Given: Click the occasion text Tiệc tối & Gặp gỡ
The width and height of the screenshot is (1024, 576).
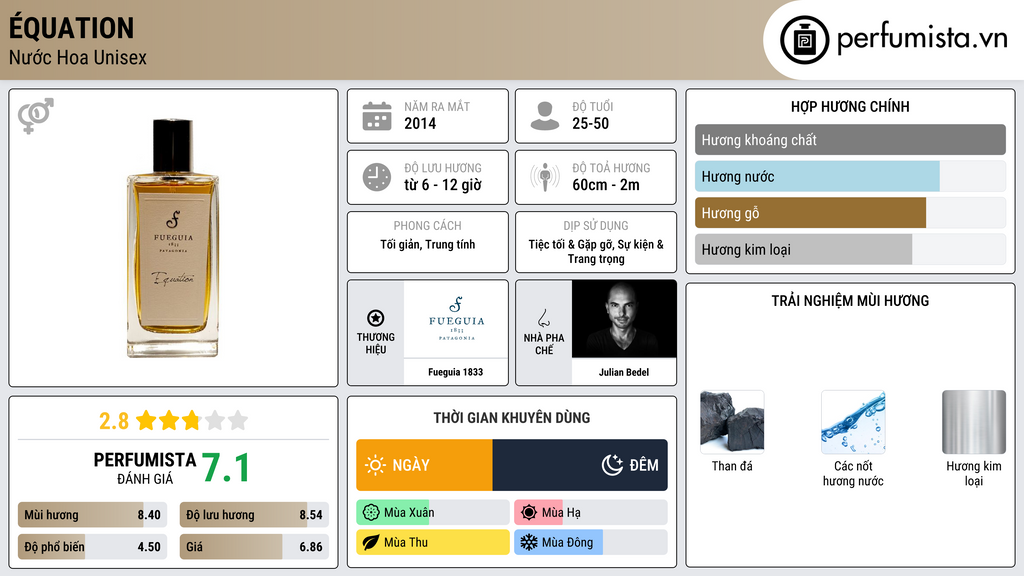Looking at the screenshot, I should click(569, 244).
